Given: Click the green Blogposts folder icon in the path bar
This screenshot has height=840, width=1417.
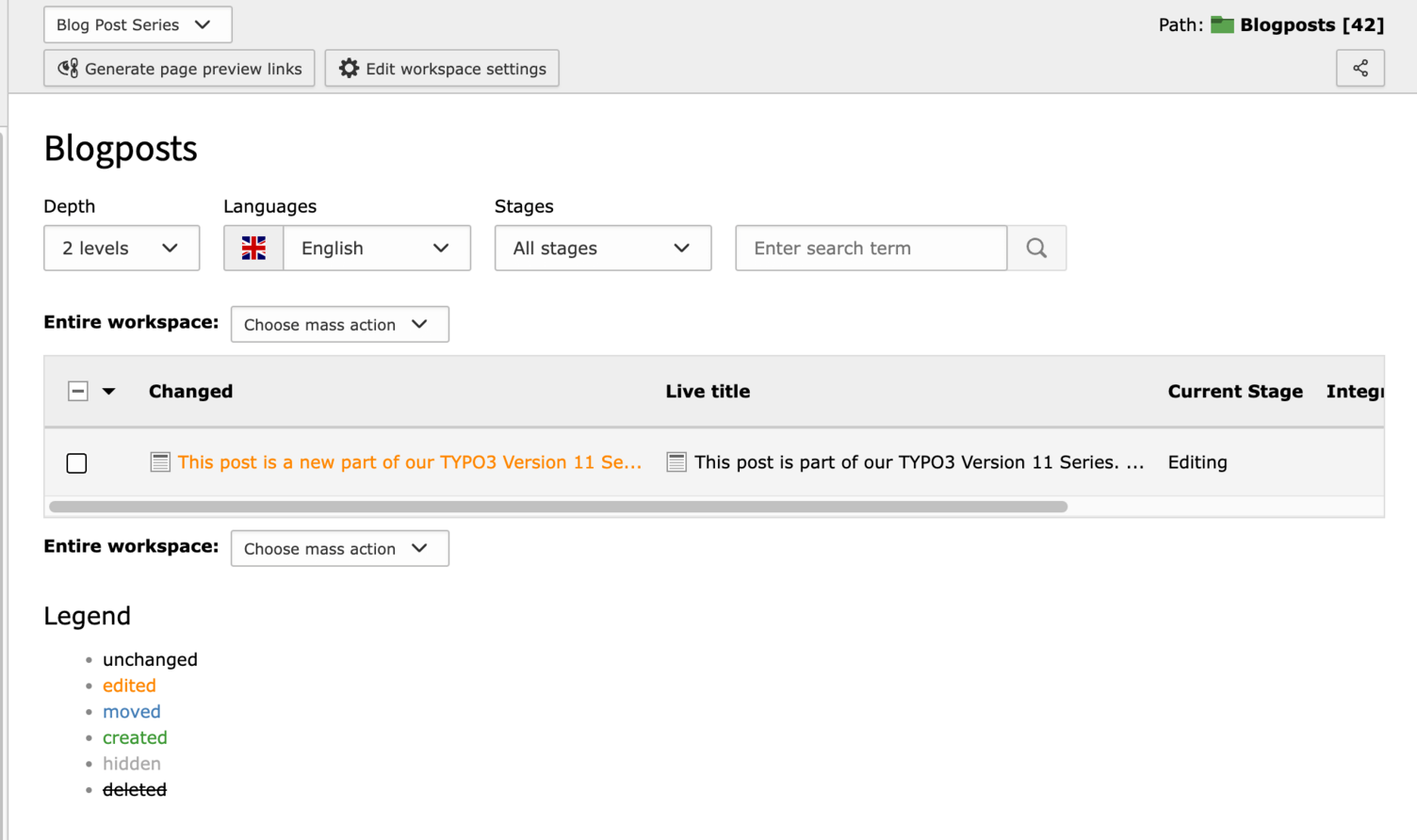Looking at the screenshot, I should click(x=1222, y=24).
